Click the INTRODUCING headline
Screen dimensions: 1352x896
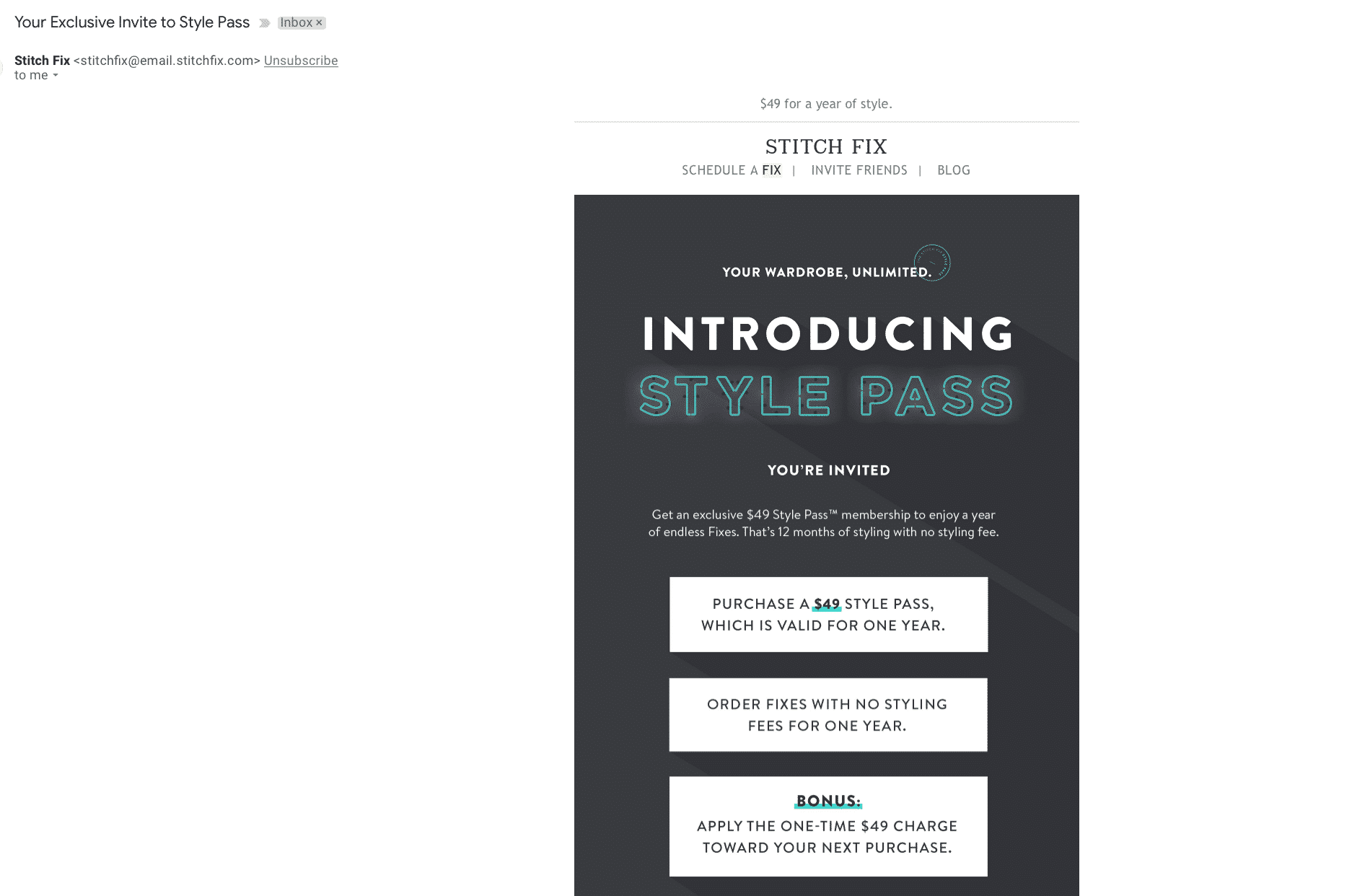(x=828, y=333)
